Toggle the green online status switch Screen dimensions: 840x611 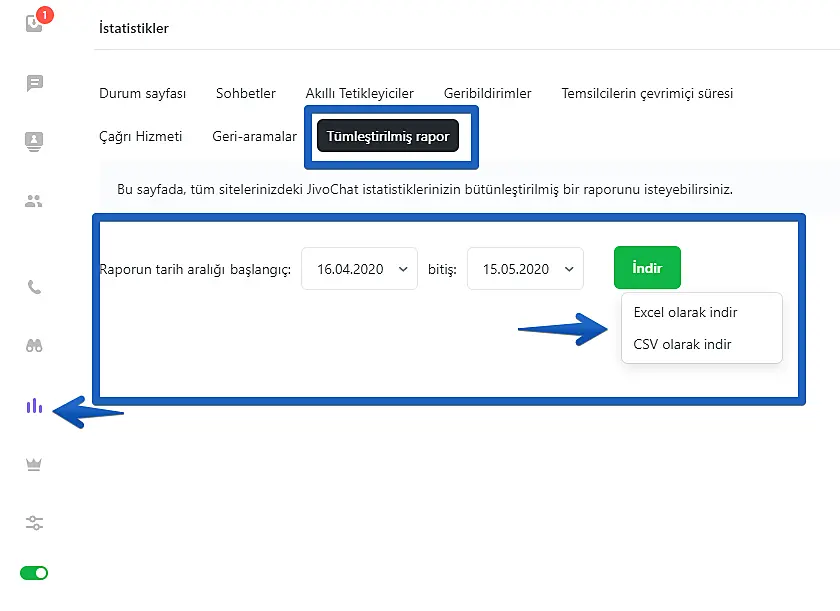point(35,573)
